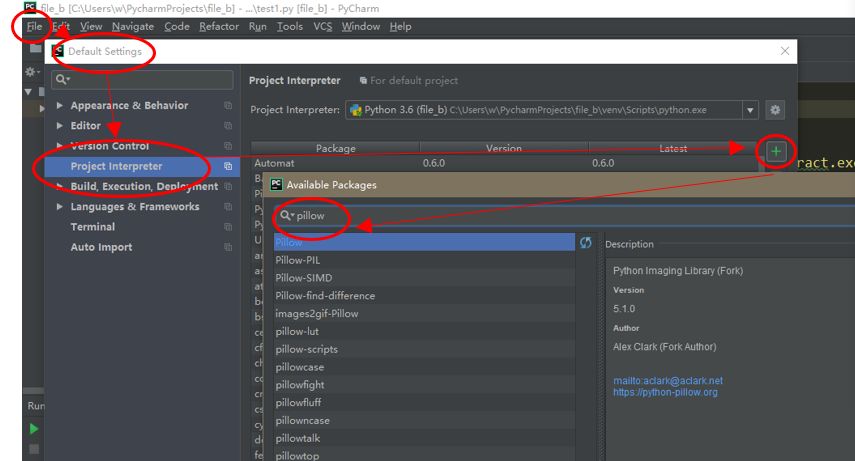Select Version Control category

point(110,146)
